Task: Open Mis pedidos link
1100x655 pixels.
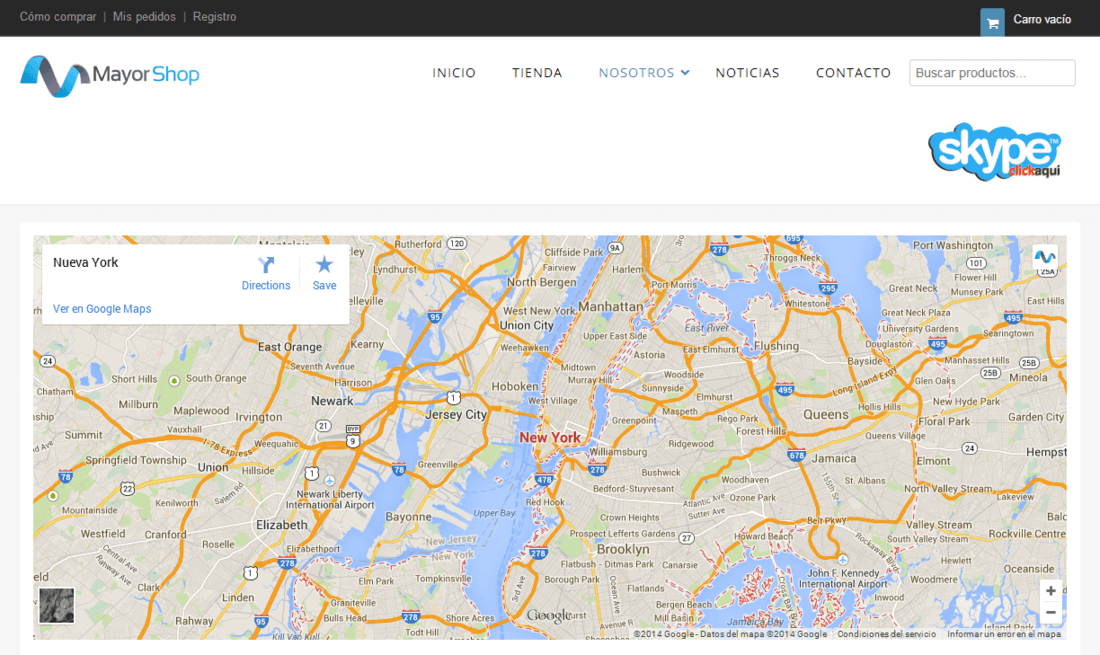Action: pos(144,17)
